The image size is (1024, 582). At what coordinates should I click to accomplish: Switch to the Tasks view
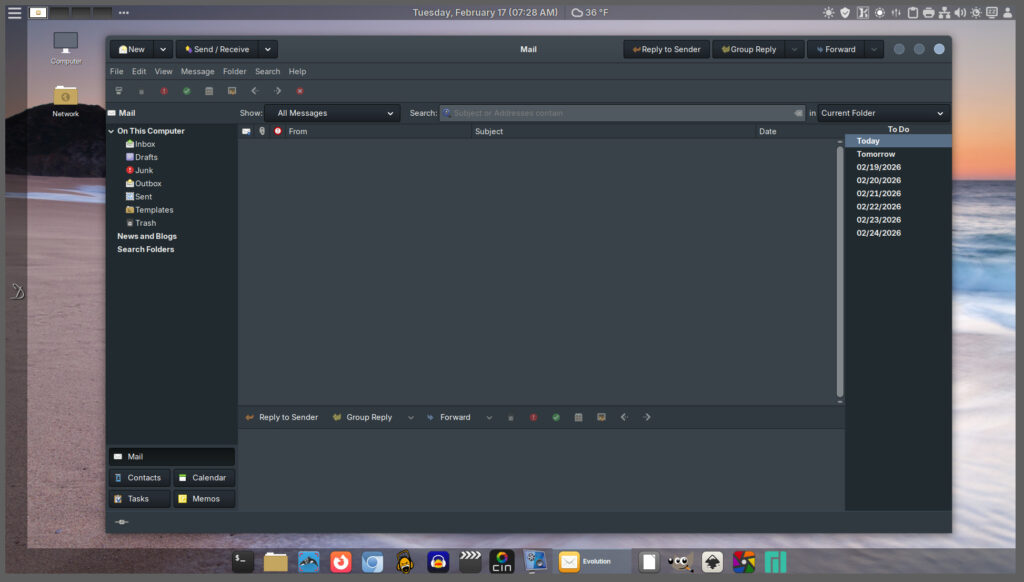pos(139,498)
